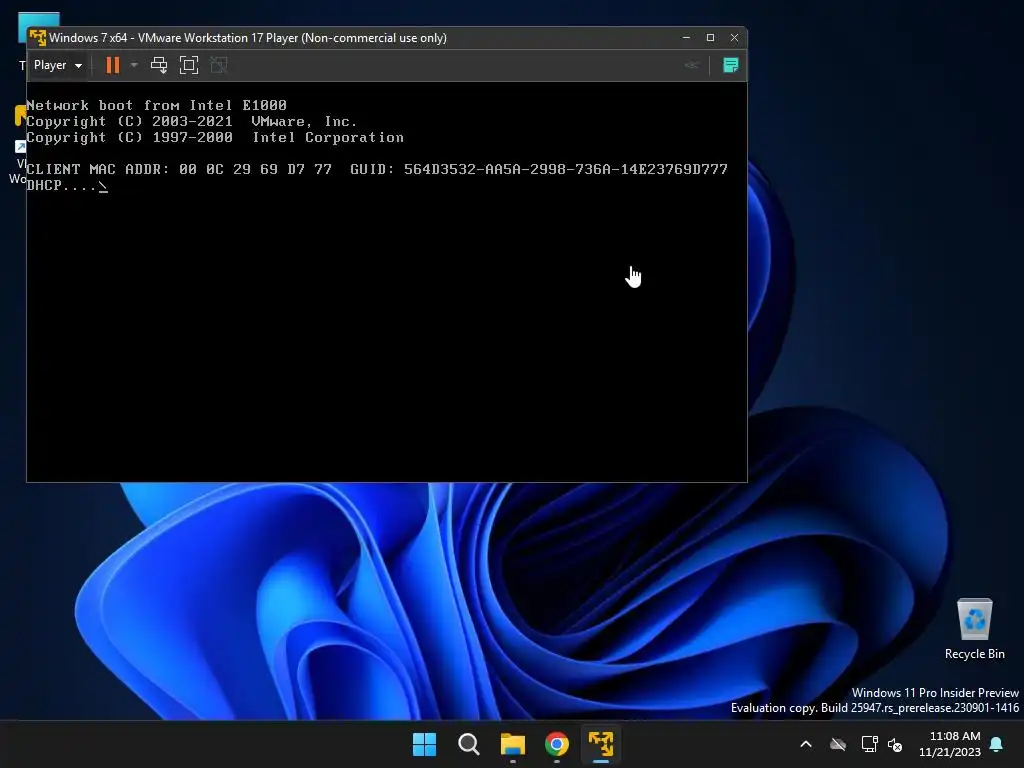Click the VMware Player title bar icon

[x=38, y=38]
